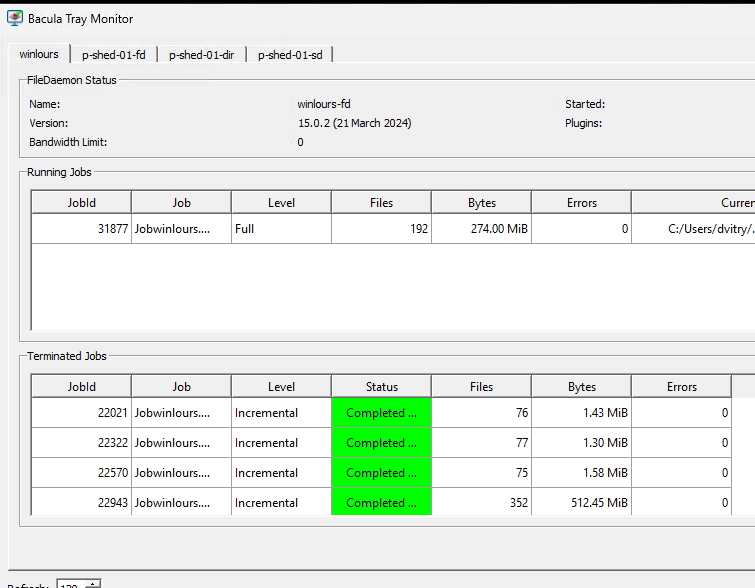755x588 pixels.
Task: Increase the Refresh interval with the spinner arrow
Action: [94, 583]
